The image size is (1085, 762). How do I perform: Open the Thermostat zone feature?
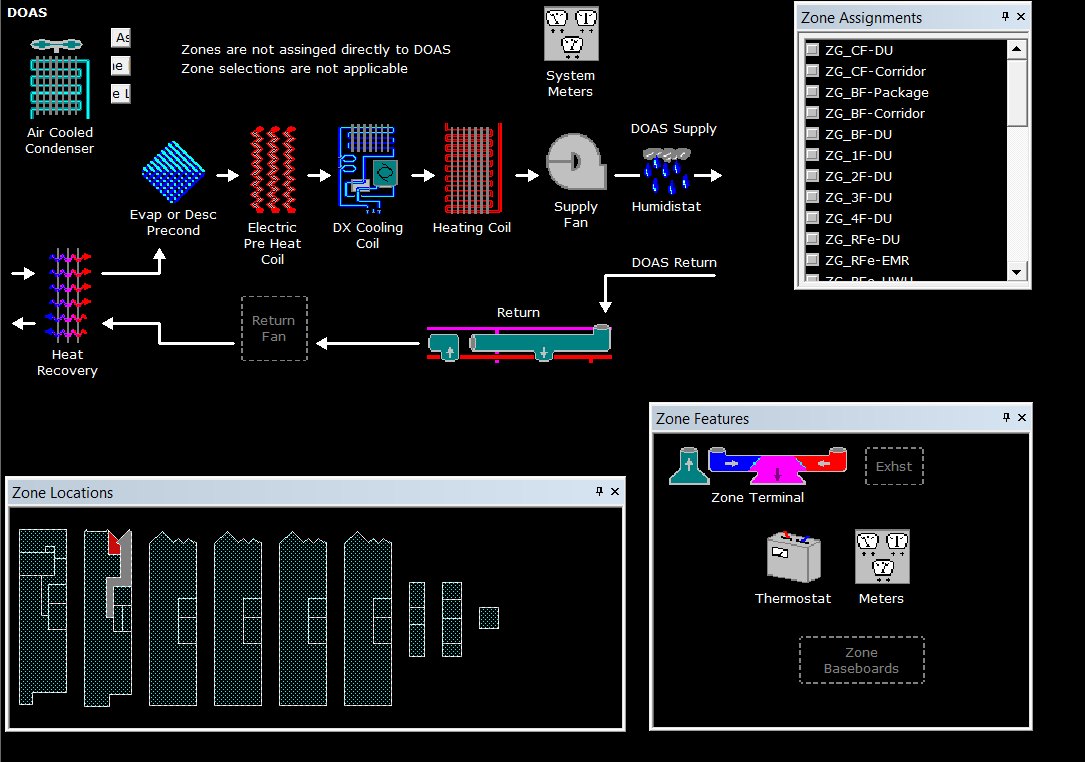click(793, 556)
